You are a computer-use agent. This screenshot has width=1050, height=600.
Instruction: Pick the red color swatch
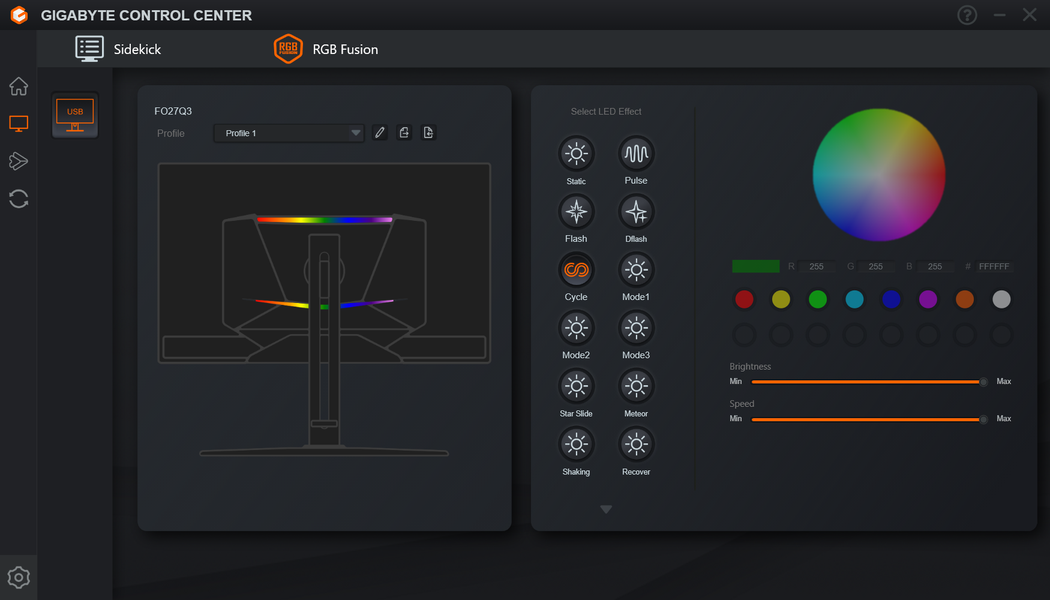coord(744,299)
